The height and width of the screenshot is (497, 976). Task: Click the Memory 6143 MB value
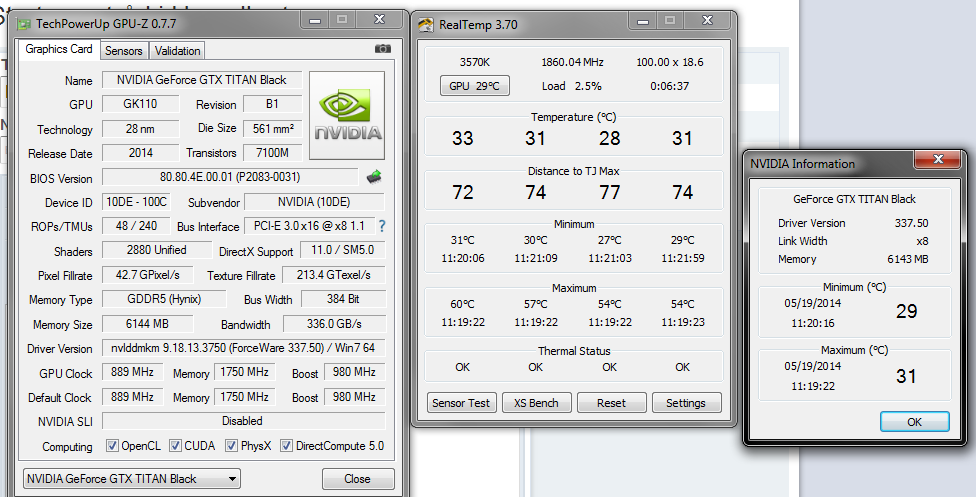(908, 259)
